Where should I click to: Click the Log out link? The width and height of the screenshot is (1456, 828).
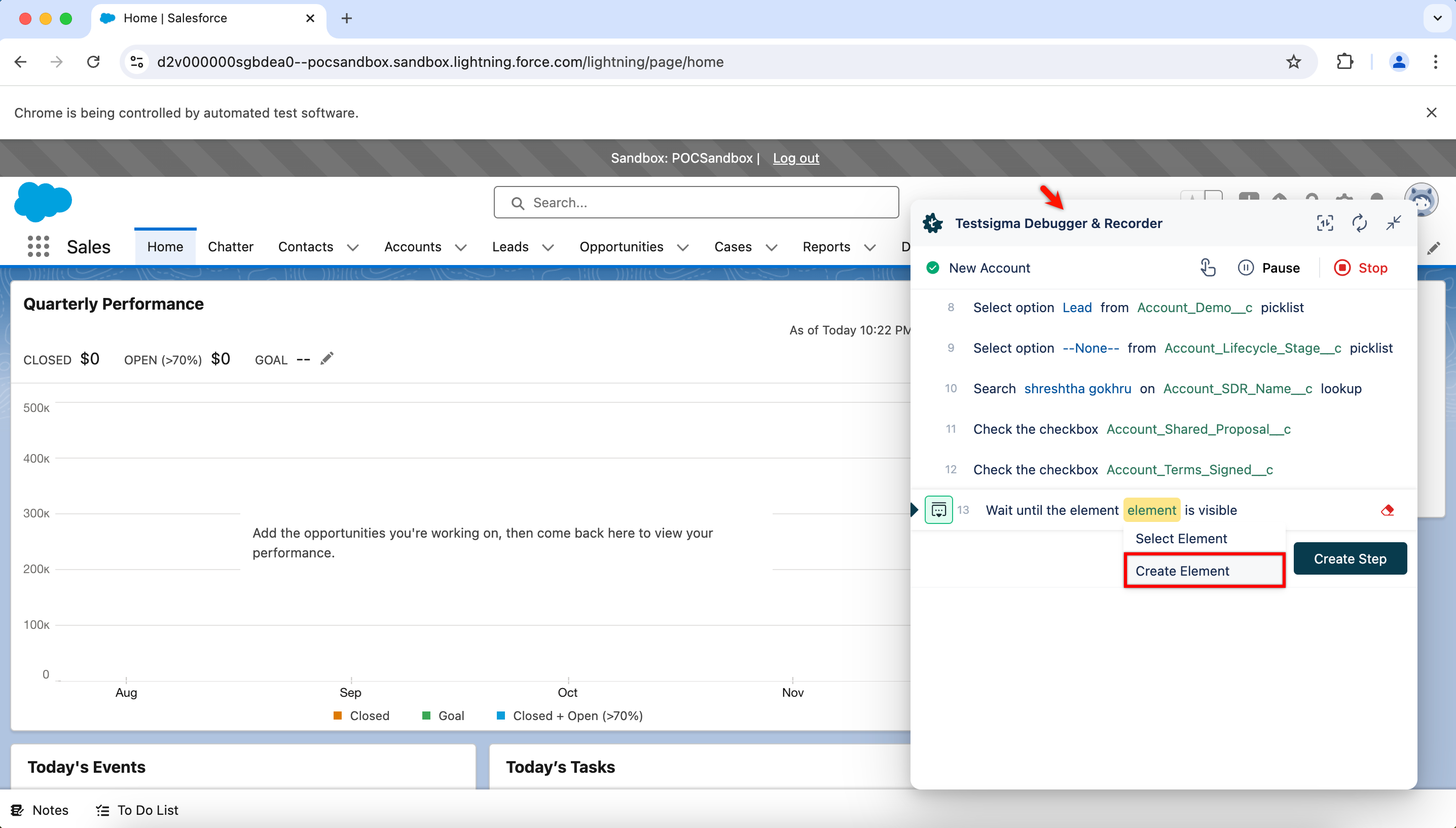(796, 158)
